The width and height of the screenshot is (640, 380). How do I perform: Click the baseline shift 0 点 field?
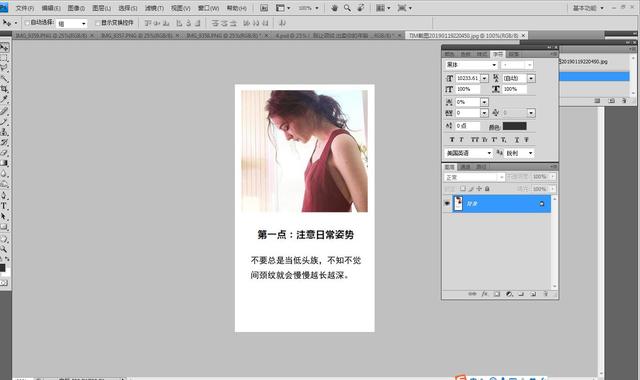468,126
